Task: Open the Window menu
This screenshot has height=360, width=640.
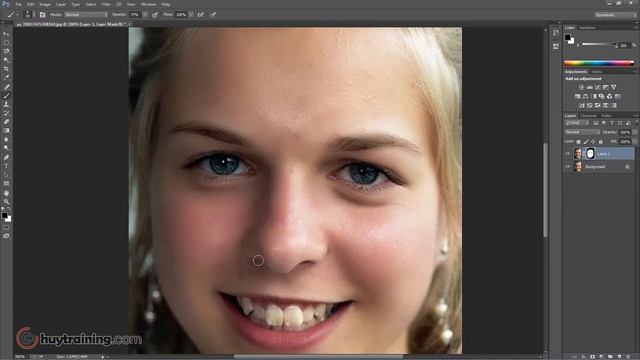Action: [149, 4]
